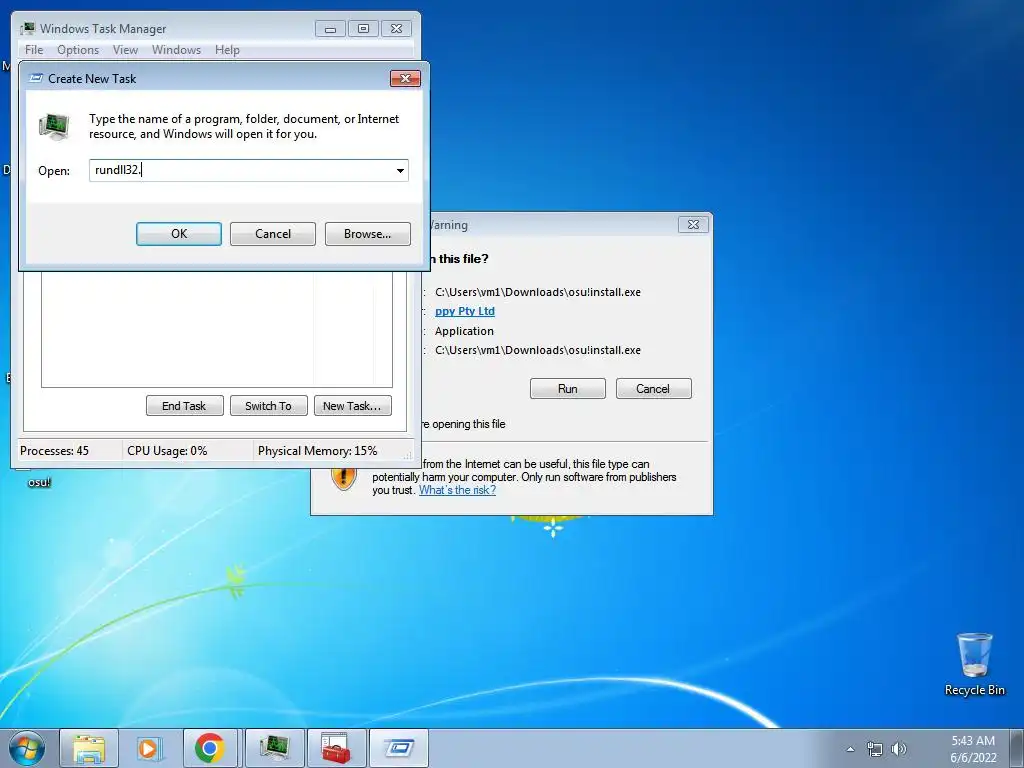Open Task Manager Help menu
This screenshot has width=1024, height=768.
tap(227, 50)
